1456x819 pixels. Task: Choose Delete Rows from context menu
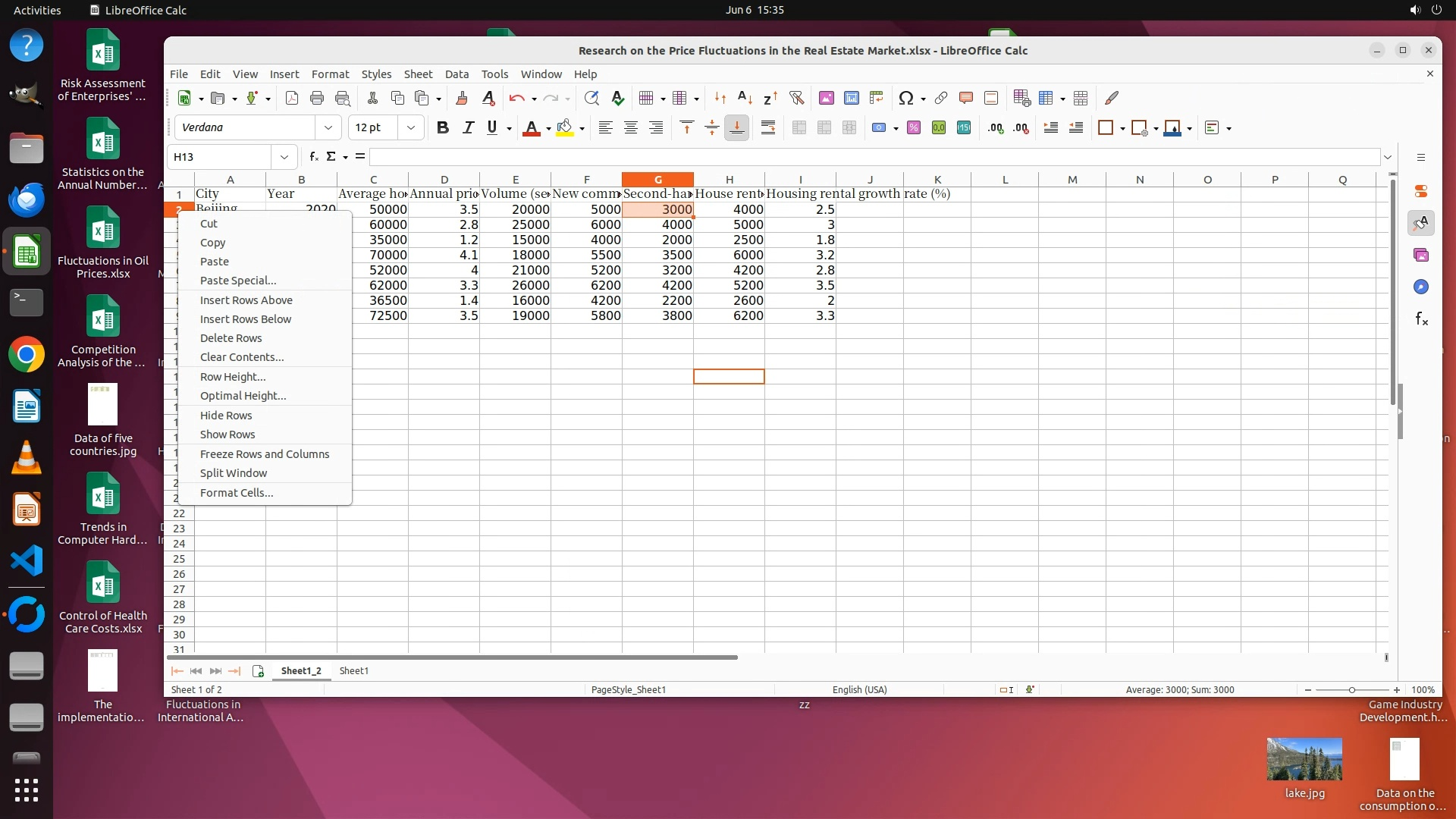point(231,338)
